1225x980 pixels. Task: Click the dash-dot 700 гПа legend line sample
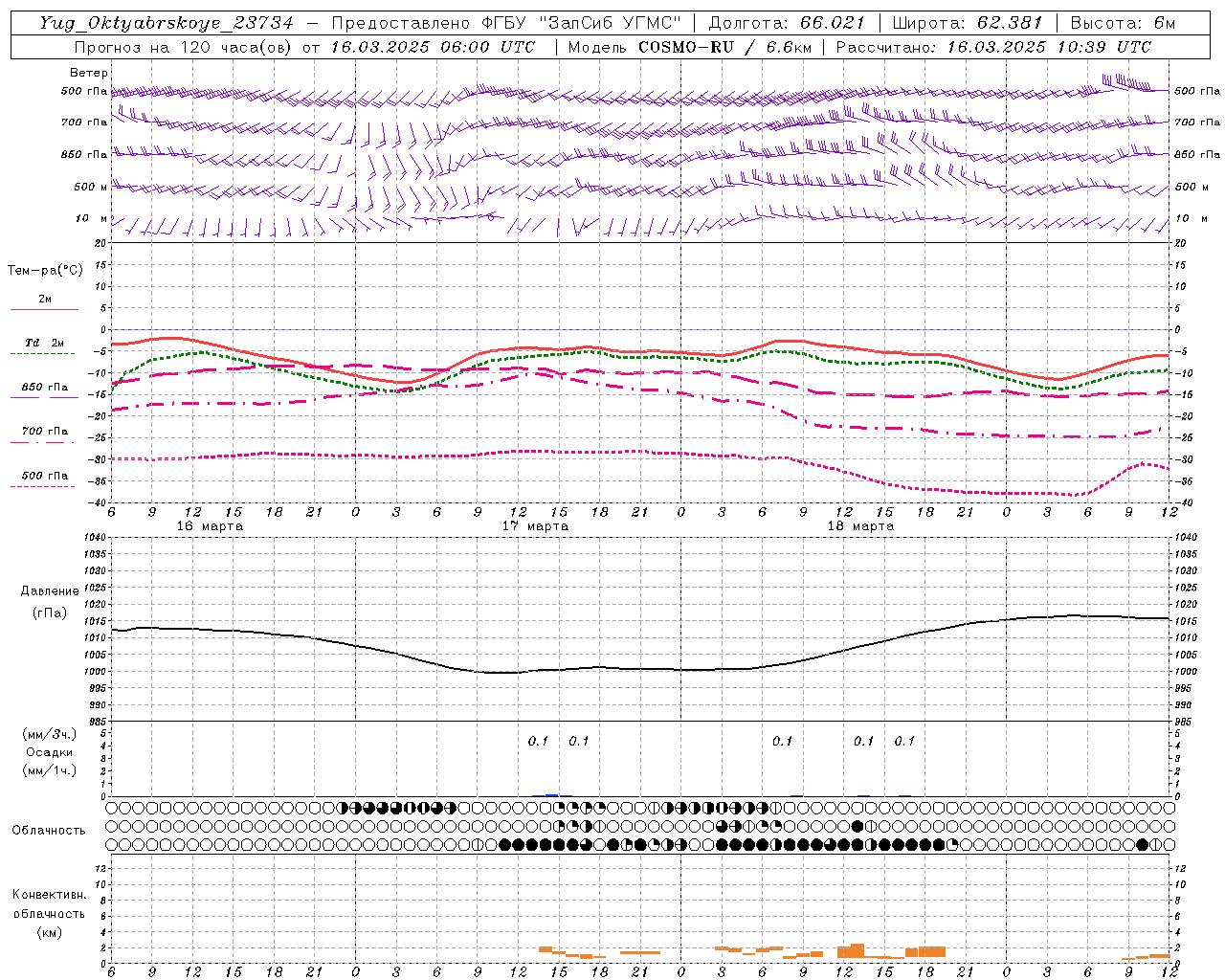tap(43, 442)
